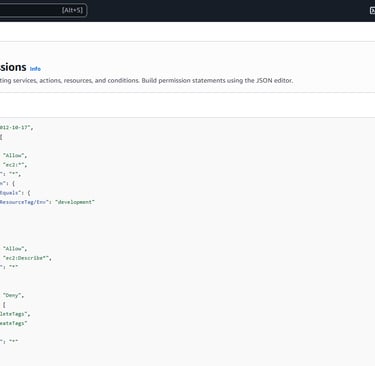Click the "ec2:*" action value
This screenshot has height=366, width=375.
click(x=15, y=165)
